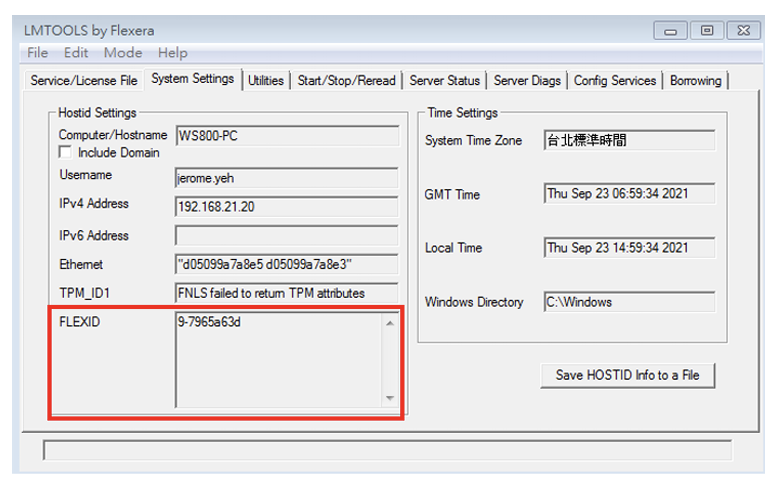Open the Help menu

click(x=172, y=53)
